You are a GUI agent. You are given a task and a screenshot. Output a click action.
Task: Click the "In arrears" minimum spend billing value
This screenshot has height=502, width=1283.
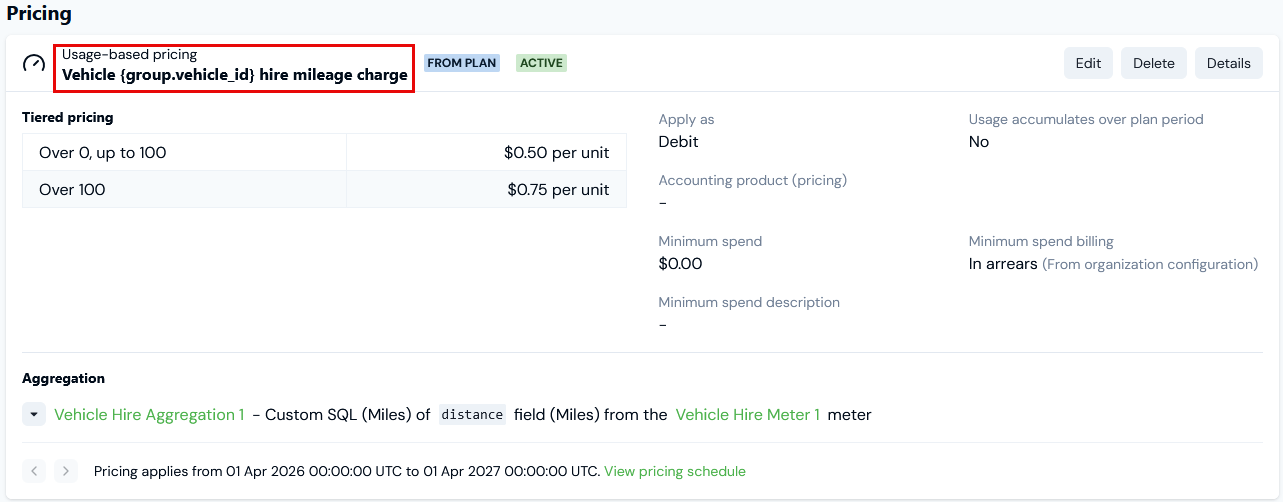point(1003,264)
